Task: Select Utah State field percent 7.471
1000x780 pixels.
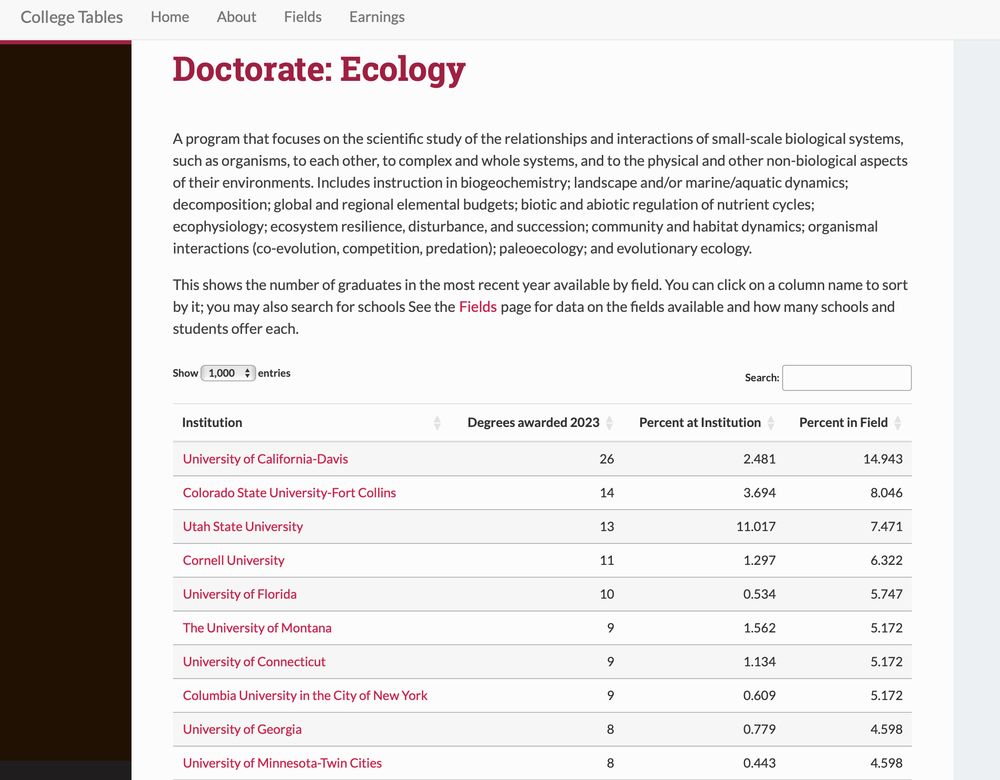Action: tap(886, 527)
